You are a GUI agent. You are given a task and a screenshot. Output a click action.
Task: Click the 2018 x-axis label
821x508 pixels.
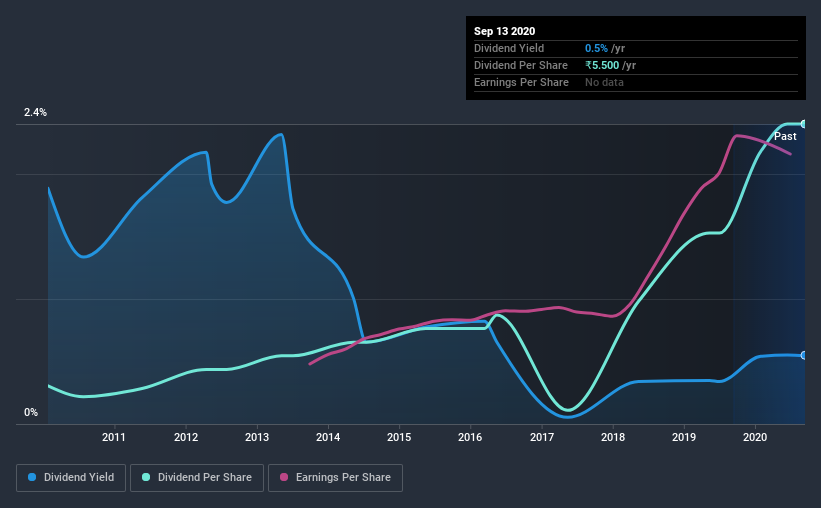click(x=613, y=437)
